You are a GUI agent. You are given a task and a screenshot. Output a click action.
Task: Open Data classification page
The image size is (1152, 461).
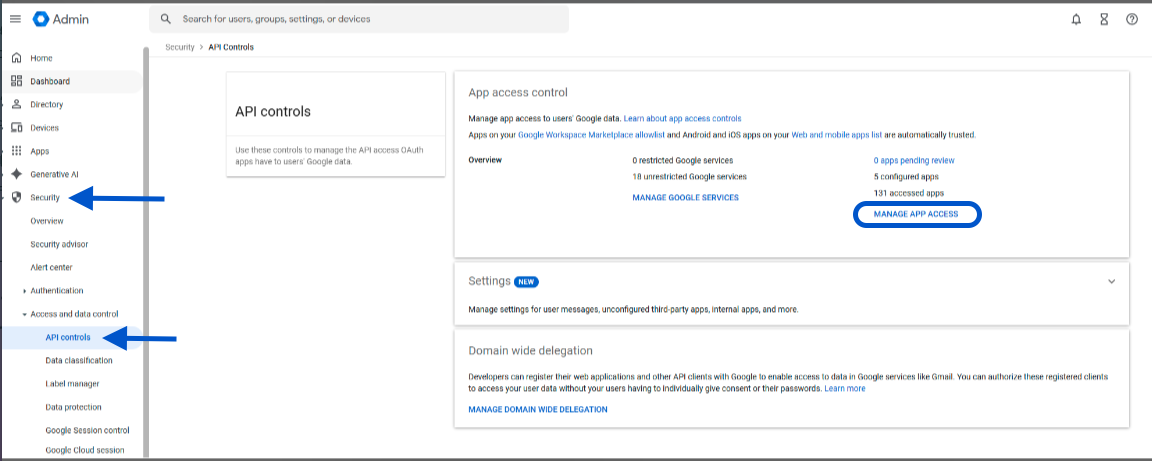pyautogui.click(x=79, y=361)
